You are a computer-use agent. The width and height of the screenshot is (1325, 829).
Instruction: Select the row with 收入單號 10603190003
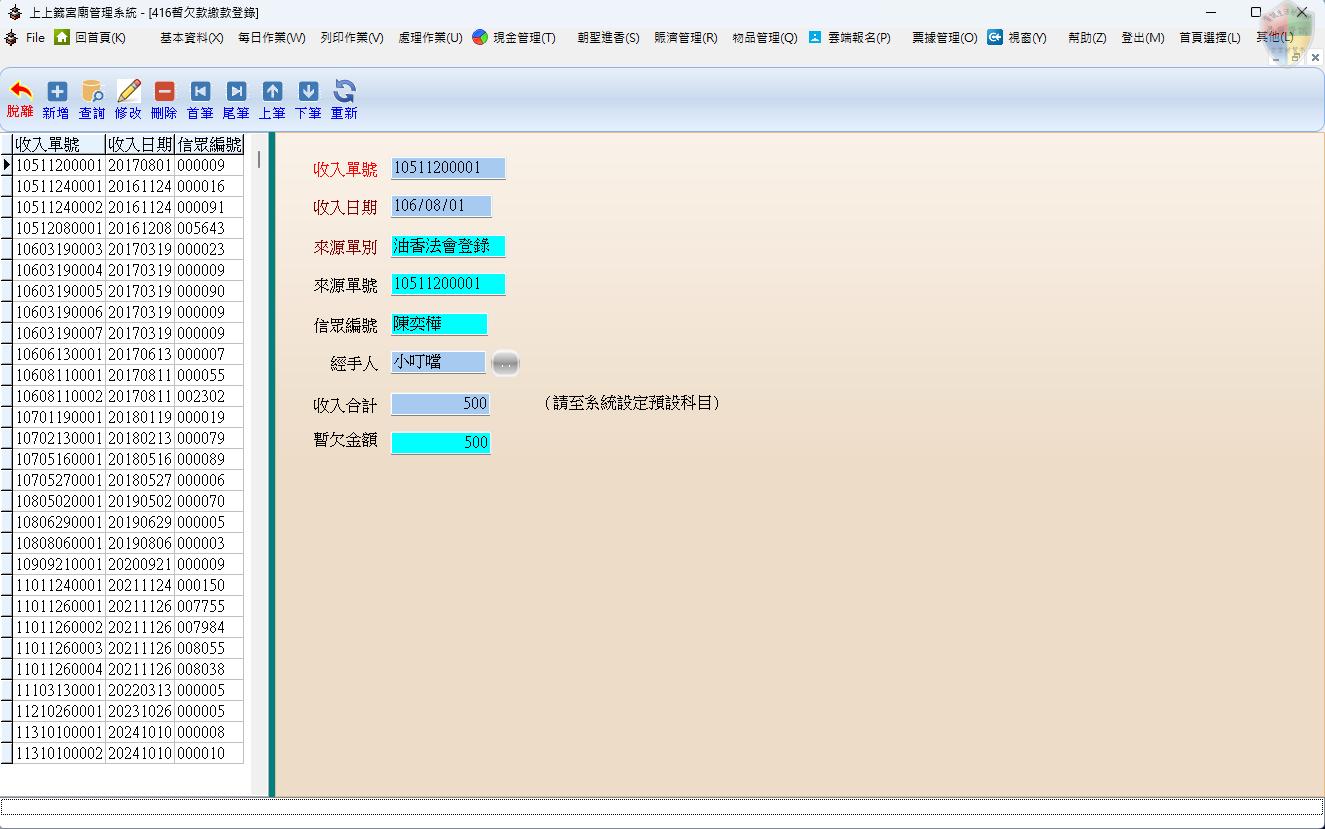click(x=59, y=249)
